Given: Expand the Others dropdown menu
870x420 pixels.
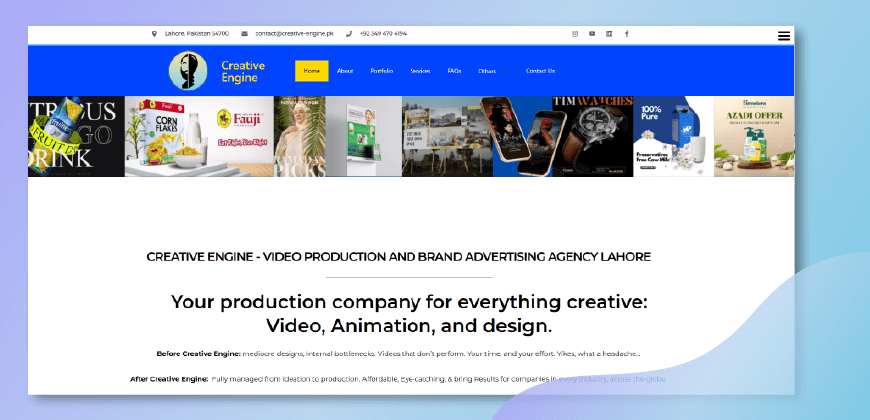Looking at the screenshot, I should (x=487, y=71).
